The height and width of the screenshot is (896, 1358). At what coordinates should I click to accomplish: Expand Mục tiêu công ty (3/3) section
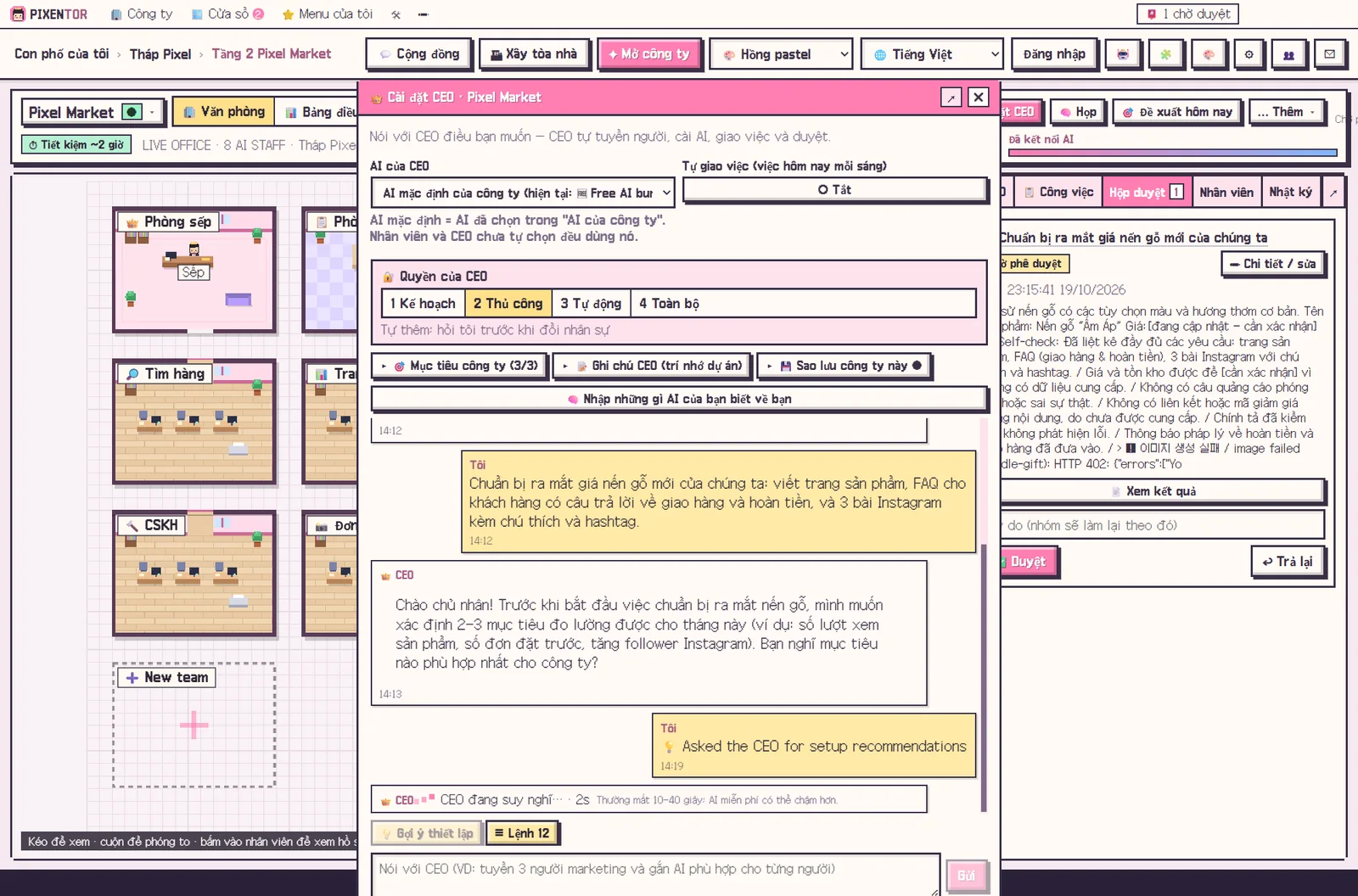[459, 366]
